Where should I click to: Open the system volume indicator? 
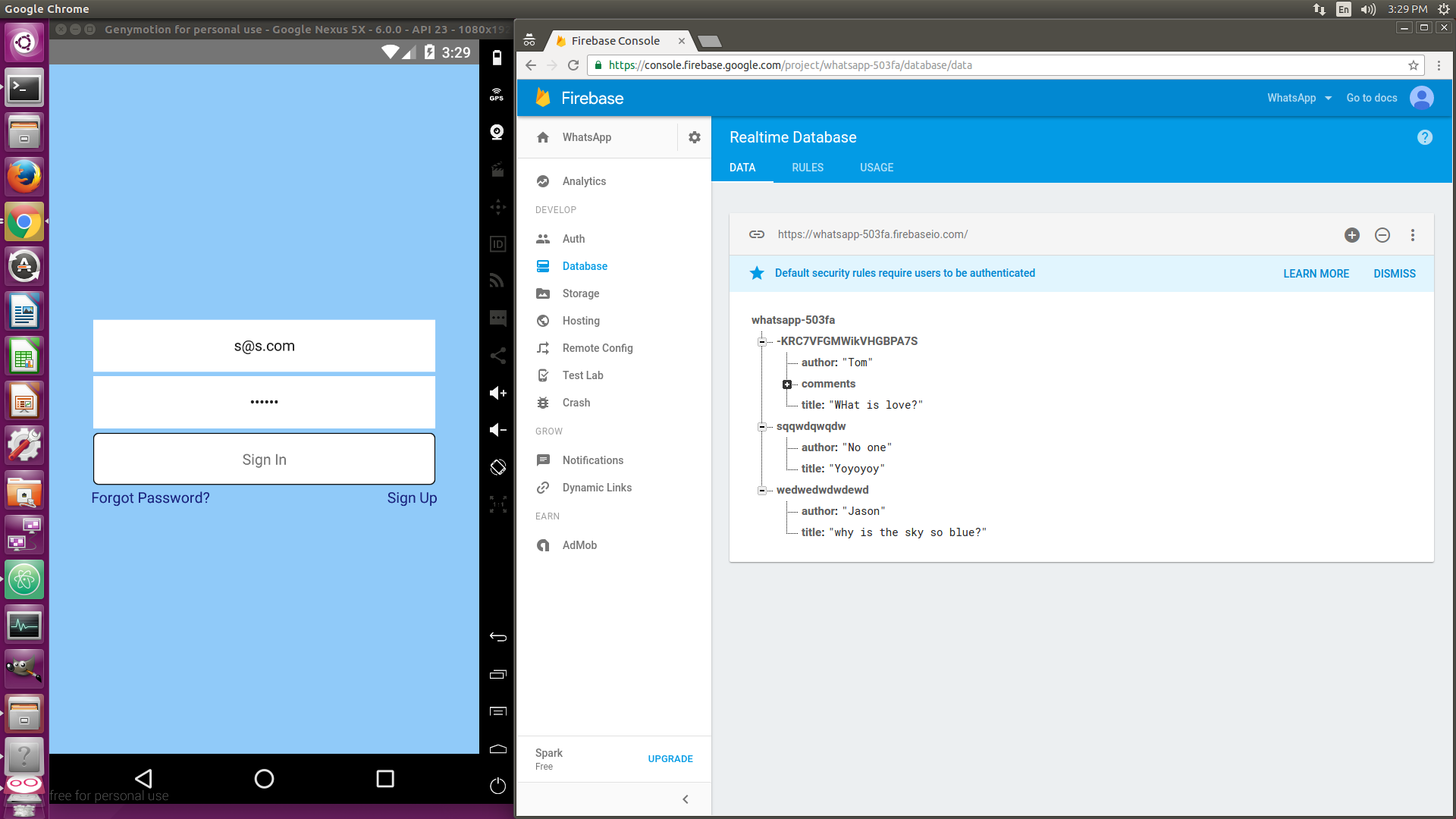click(x=1367, y=9)
